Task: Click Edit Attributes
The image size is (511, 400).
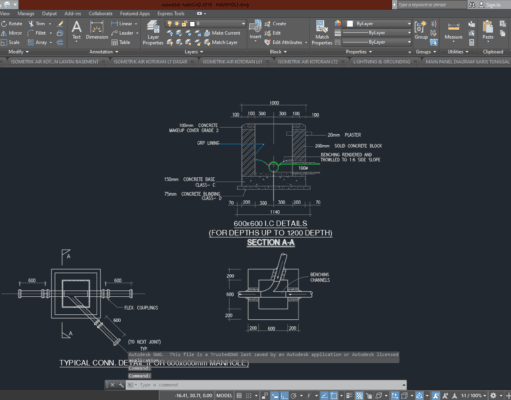Action: 284,42
